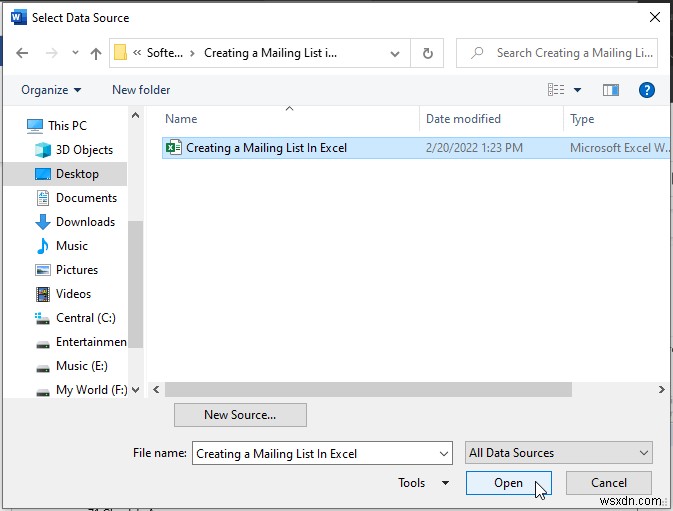673x511 pixels.
Task: Click the Softe... breadcrumb in address bar
Action: coord(165,53)
